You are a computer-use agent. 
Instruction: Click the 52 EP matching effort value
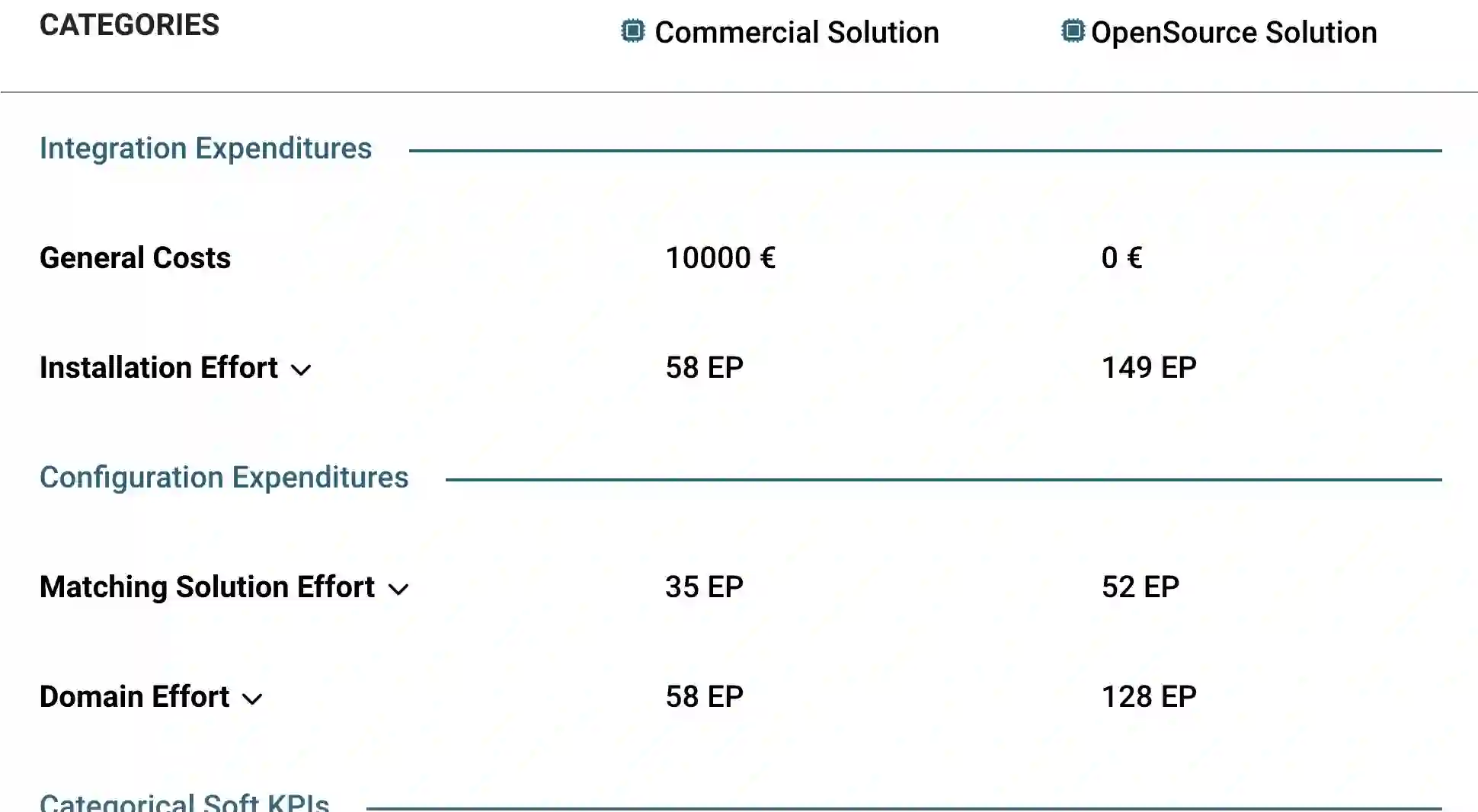click(x=1140, y=587)
